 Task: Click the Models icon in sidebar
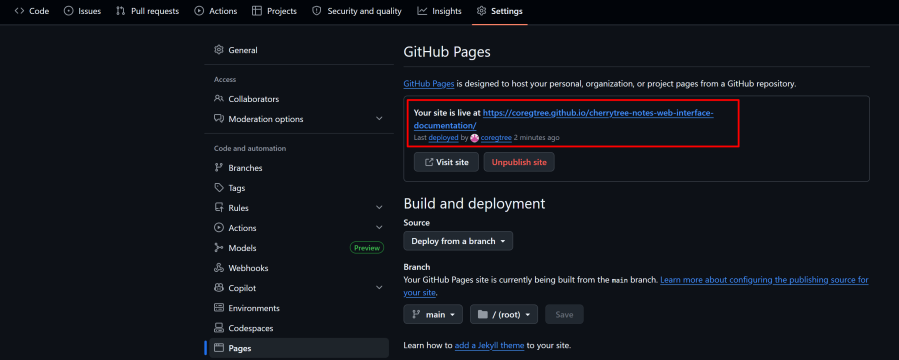218,248
